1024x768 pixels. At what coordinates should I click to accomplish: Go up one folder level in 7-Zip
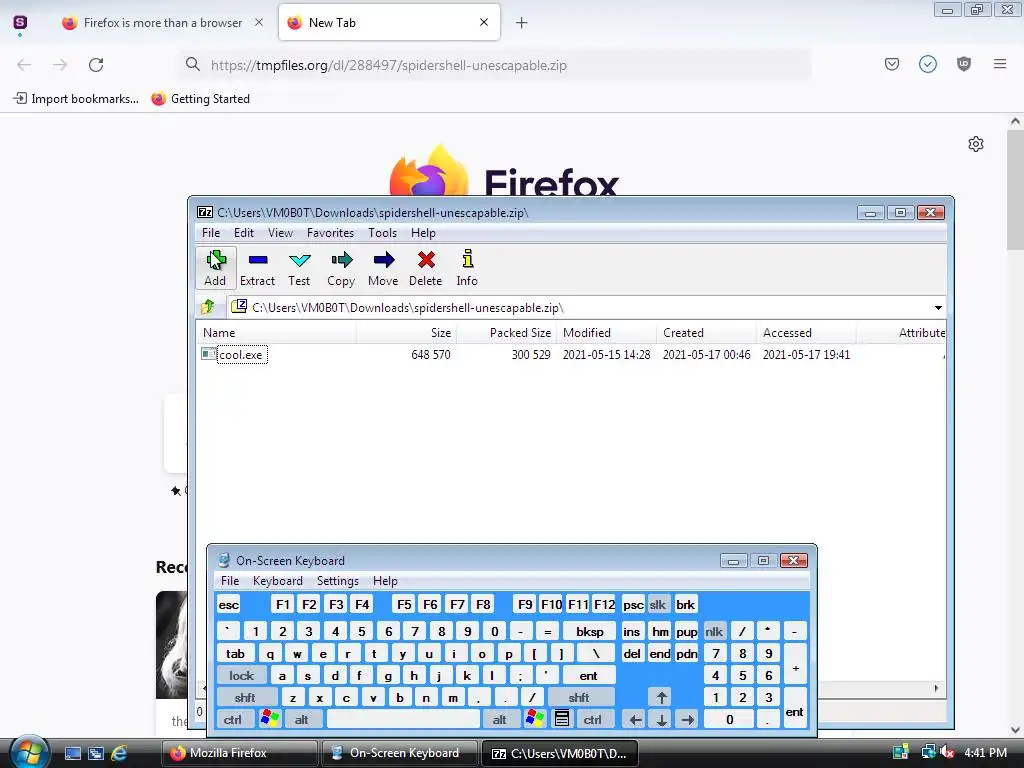tap(208, 306)
